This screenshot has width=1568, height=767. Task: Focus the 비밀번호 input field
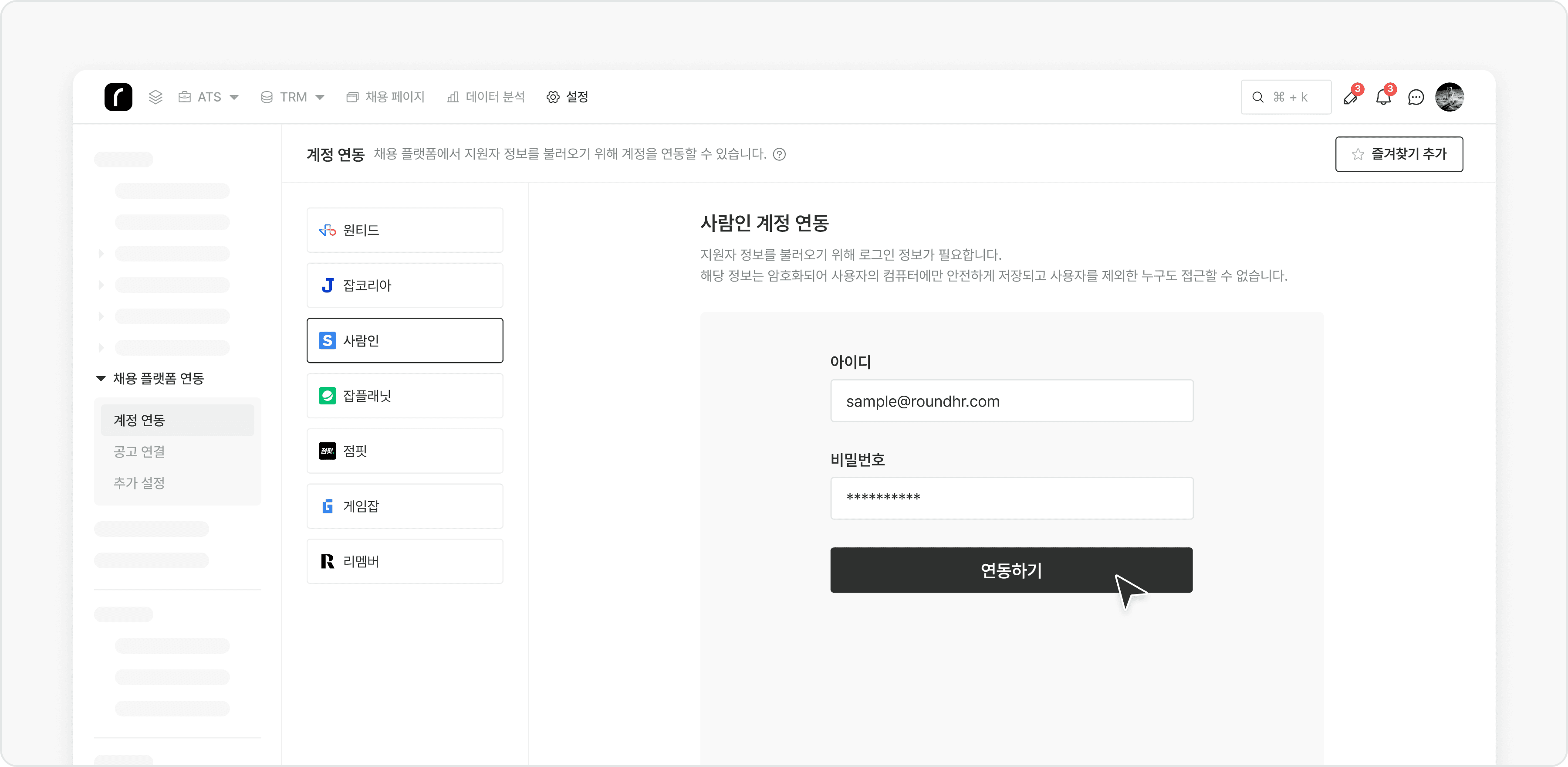(1012, 499)
